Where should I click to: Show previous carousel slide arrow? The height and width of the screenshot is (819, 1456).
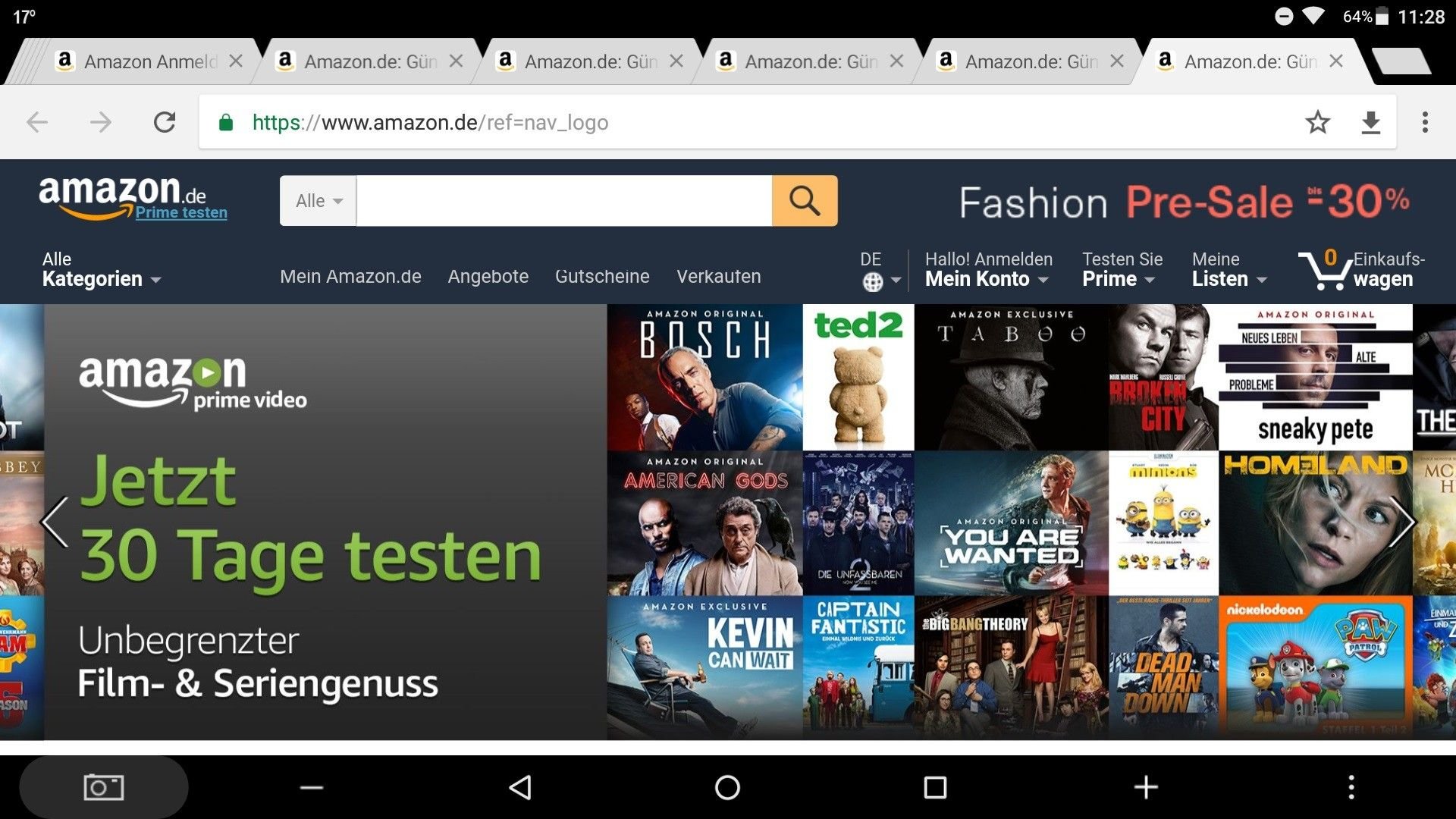click(55, 522)
